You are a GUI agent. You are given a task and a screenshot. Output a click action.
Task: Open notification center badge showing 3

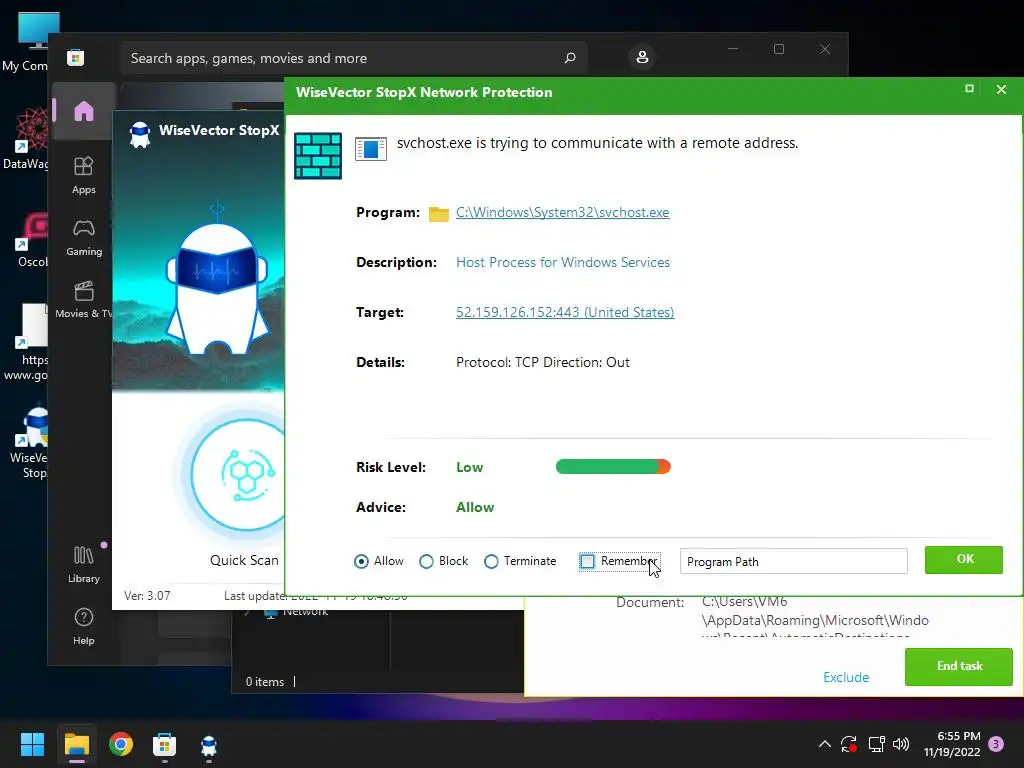tap(997, 744)
